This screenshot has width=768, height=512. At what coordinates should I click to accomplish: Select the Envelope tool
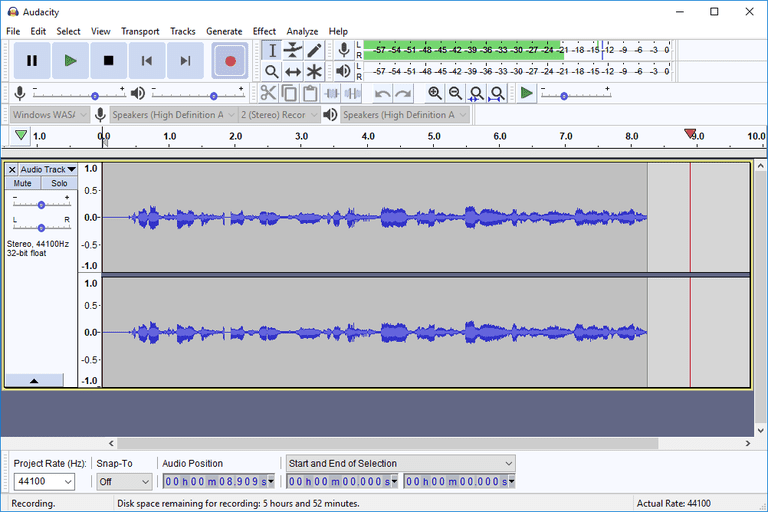coord(293,50)
